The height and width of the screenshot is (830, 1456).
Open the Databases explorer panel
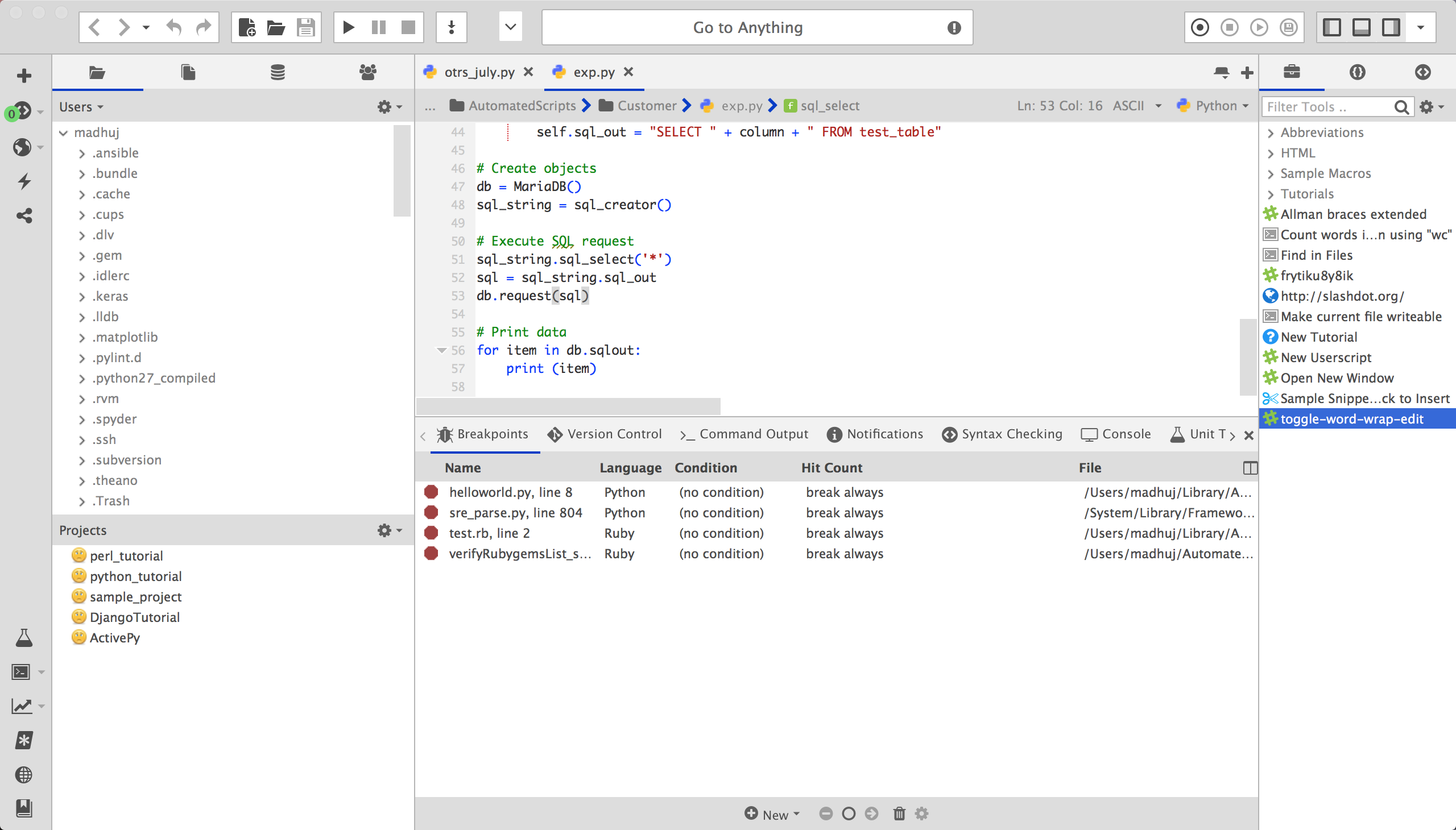pyautogui.click(x=278, y=72)
